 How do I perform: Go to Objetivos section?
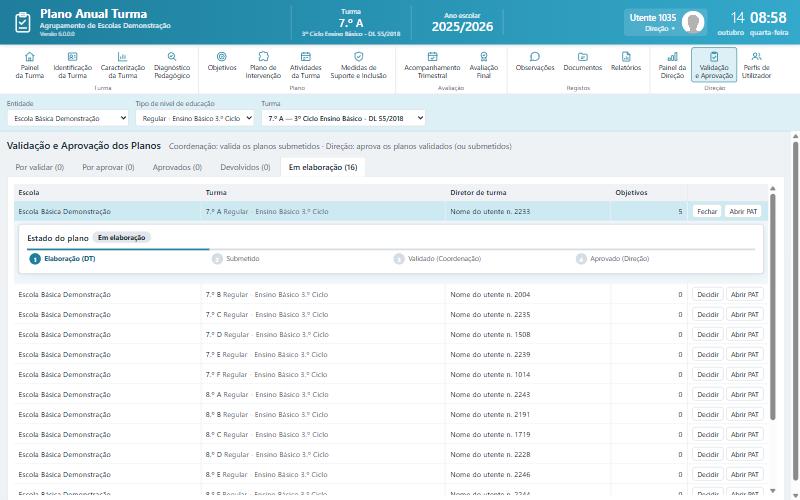222,62
